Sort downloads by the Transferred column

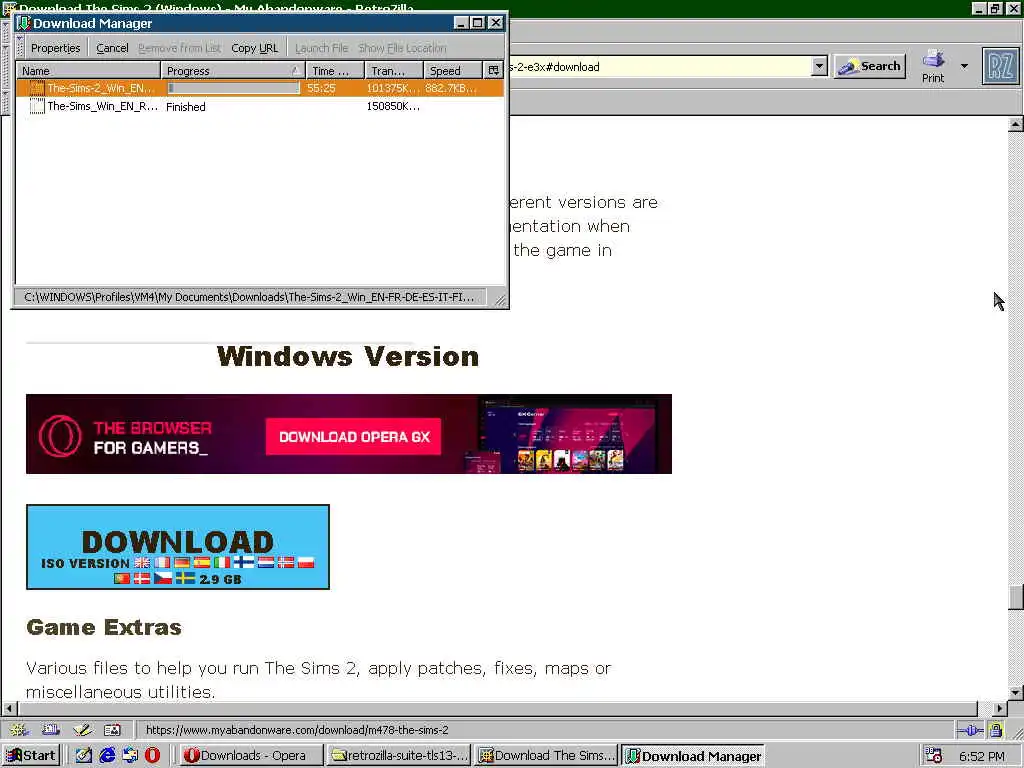click(394, 71)
